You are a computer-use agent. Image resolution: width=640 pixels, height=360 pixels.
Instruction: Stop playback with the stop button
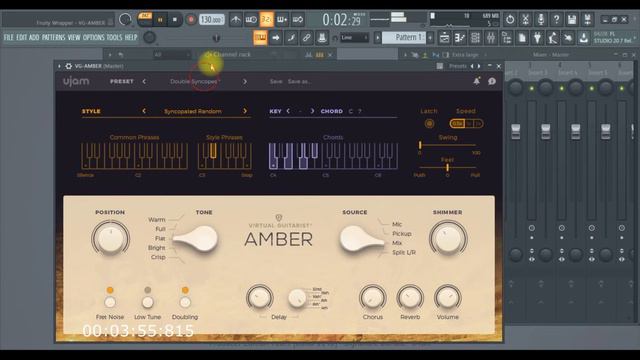pos(175,19)
